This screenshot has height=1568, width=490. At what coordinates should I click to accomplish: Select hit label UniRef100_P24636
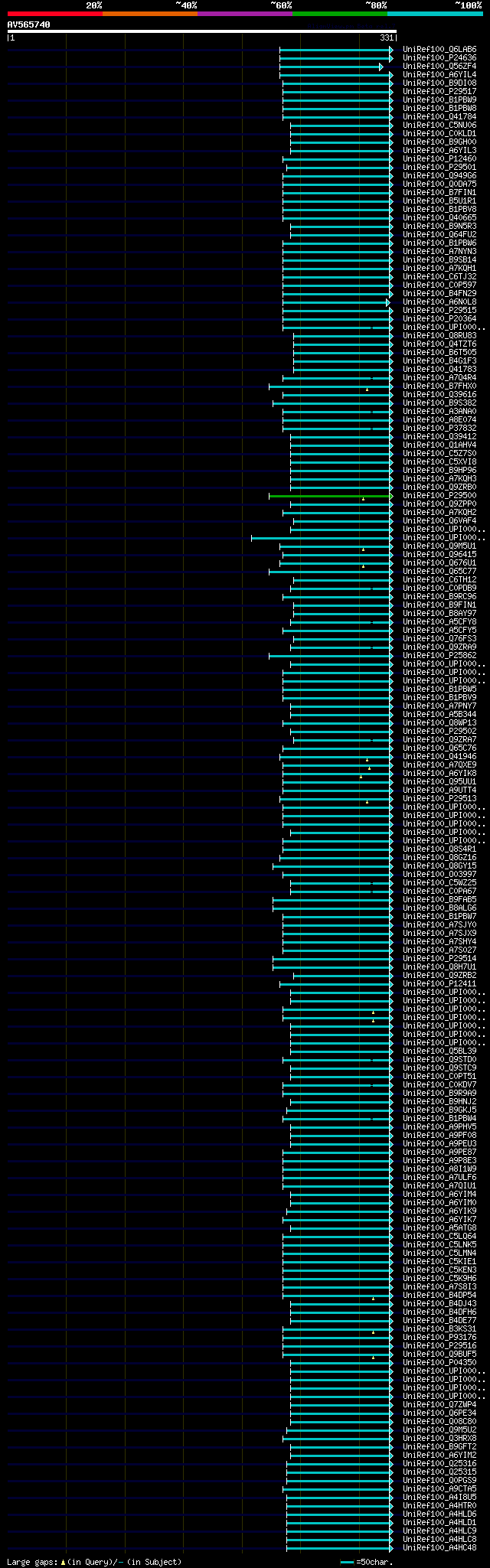439,58
